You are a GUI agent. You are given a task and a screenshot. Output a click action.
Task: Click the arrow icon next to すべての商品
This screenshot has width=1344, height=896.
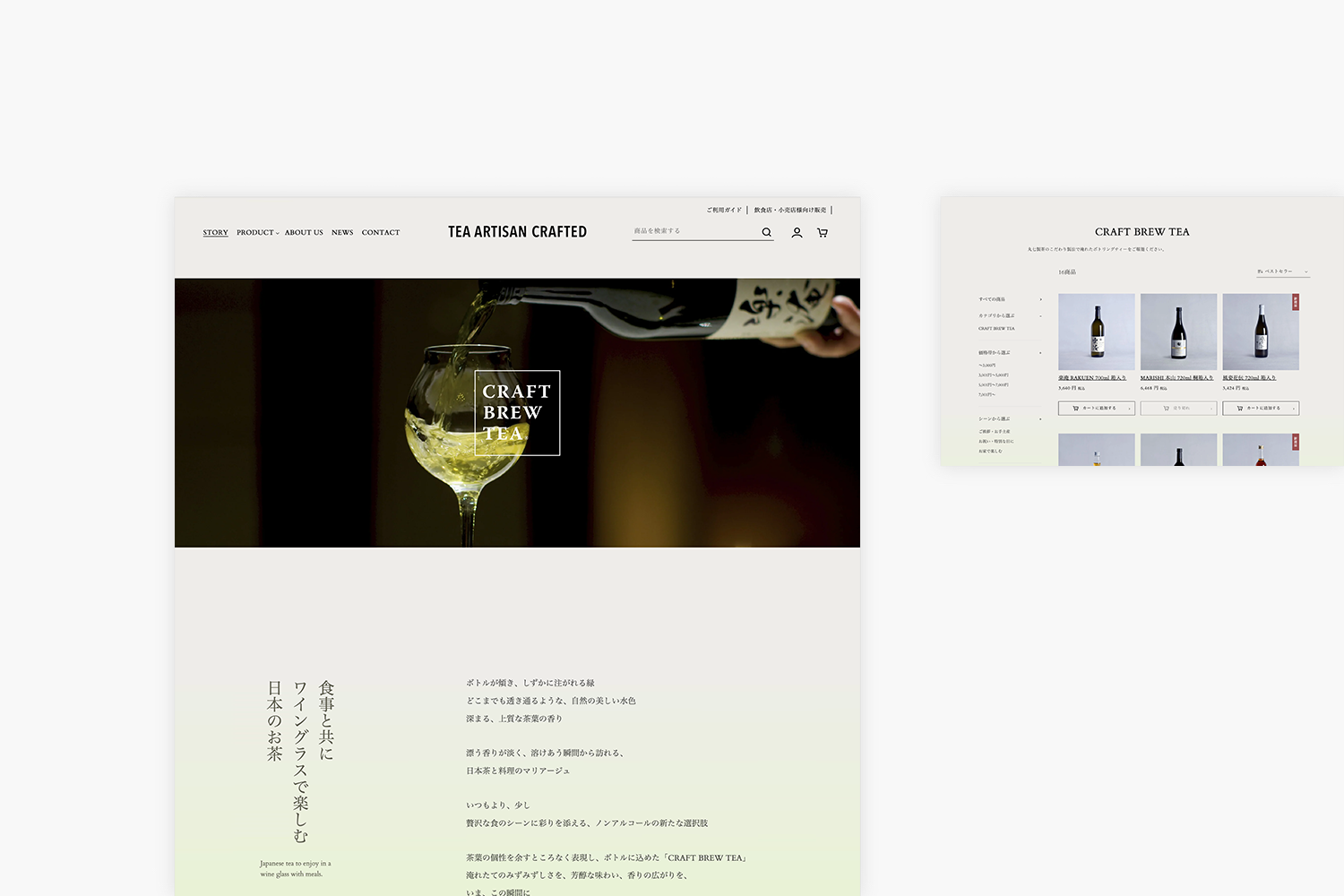pyautogui.click(x=1040, y=299)
